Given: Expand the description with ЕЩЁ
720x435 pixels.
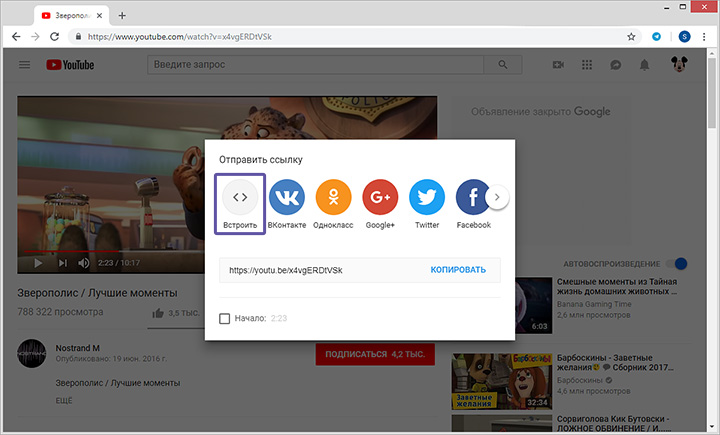Looking at the screenshot, I should pyautogui.click(x=64, y=401).
